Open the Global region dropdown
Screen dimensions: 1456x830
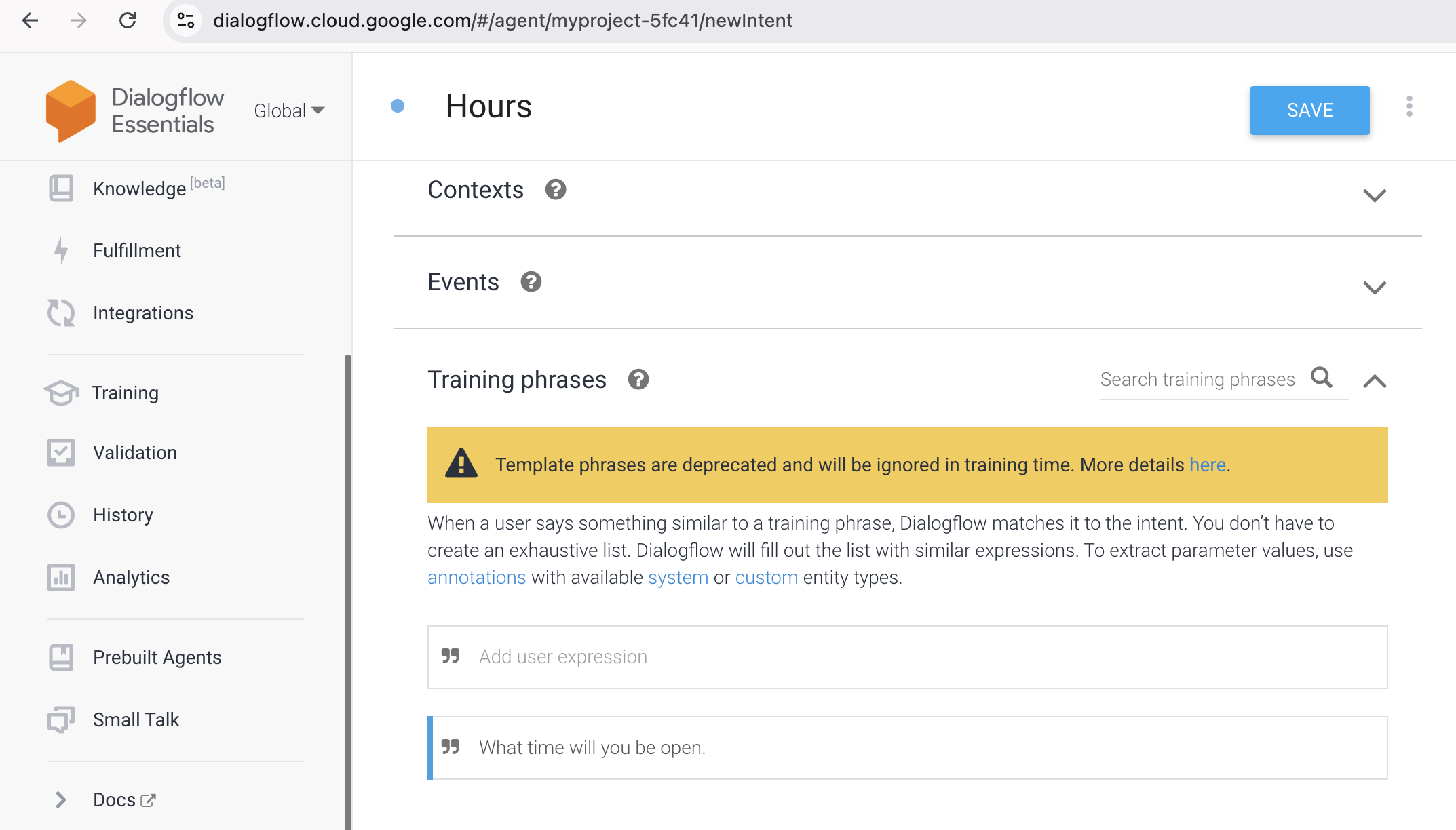point(289,111)
